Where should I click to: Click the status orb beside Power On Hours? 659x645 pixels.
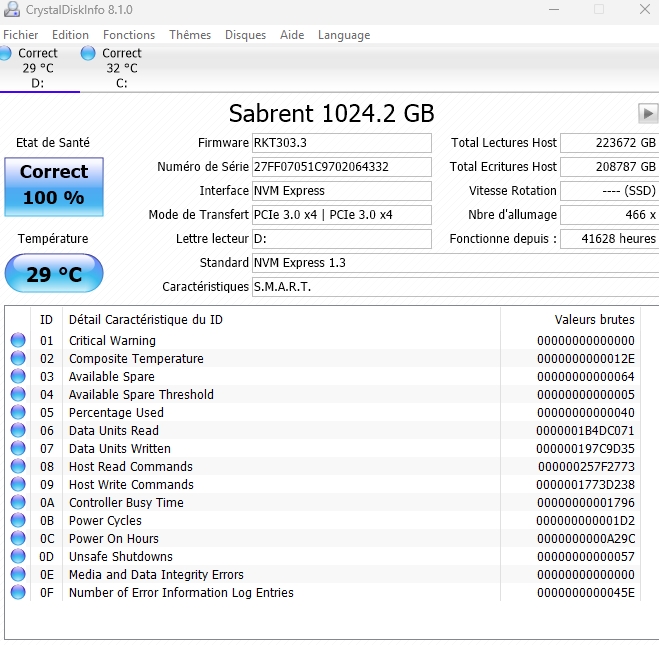18,539
